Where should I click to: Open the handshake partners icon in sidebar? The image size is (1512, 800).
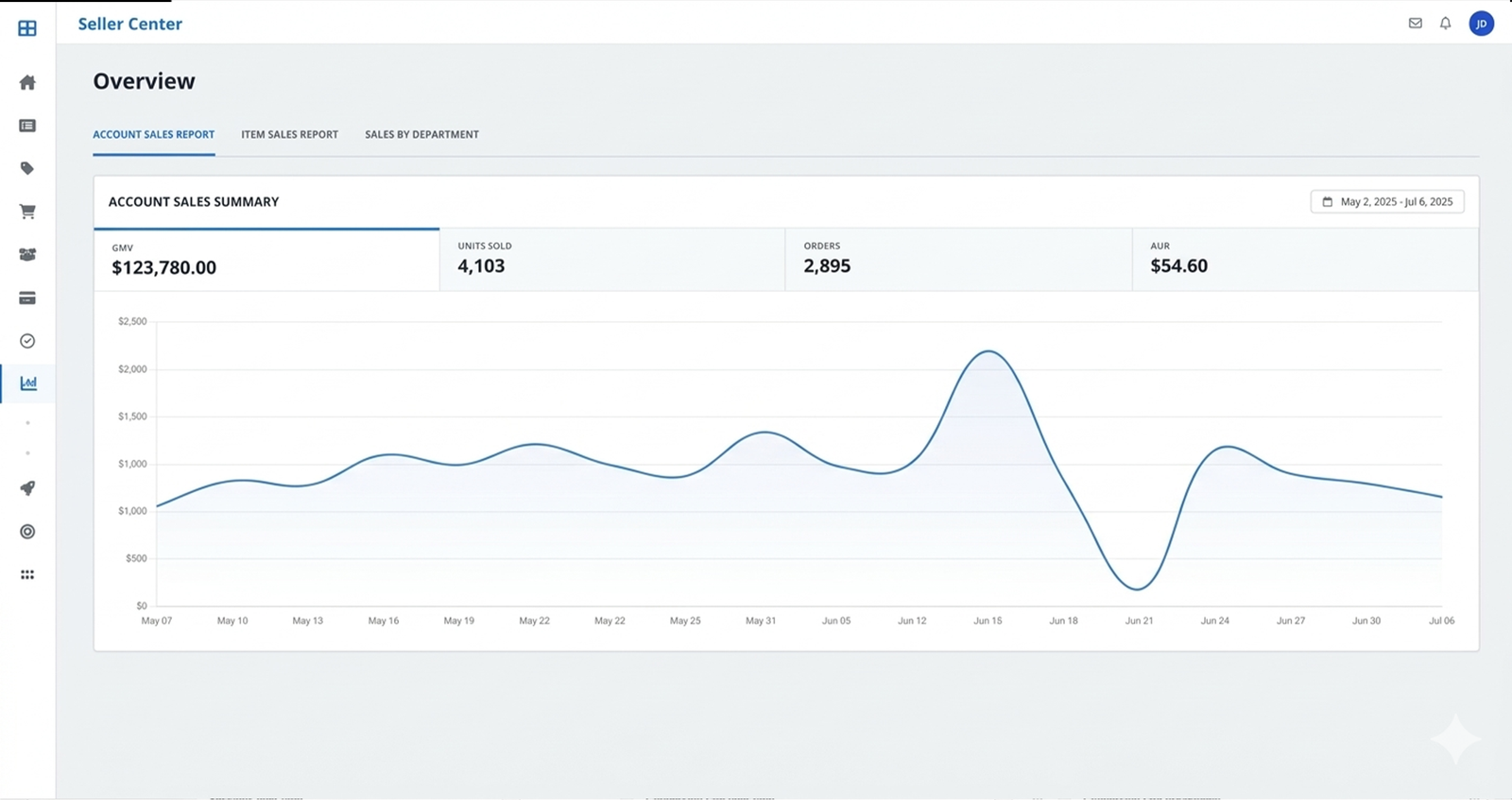[x=27, y=255]
